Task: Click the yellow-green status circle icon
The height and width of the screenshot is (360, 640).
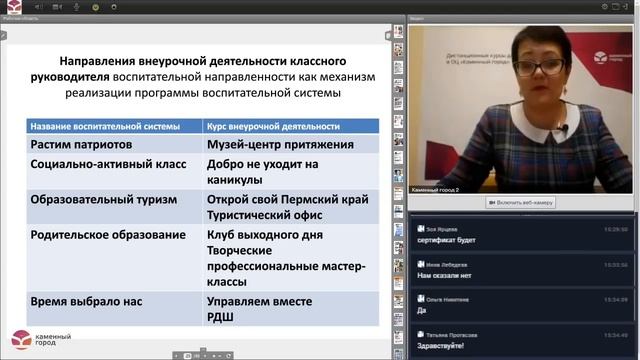Action: point(96,7)
